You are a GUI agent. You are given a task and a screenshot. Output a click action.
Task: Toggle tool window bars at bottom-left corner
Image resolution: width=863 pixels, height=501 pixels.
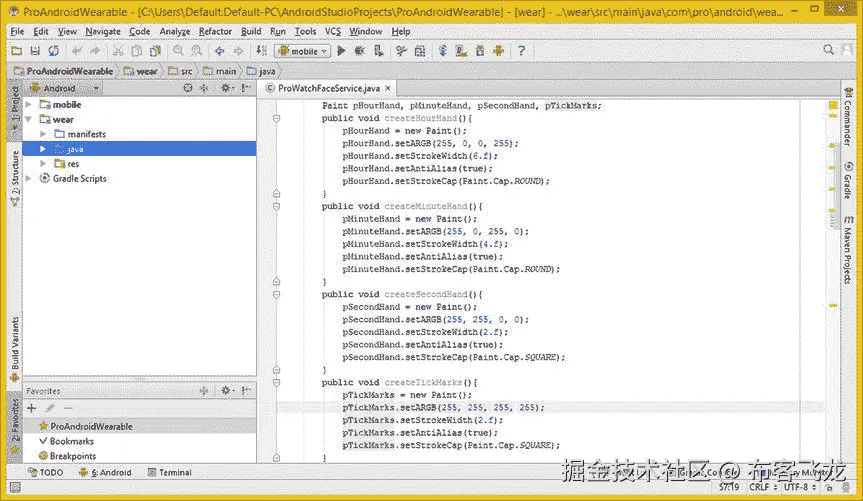(15, 487)
